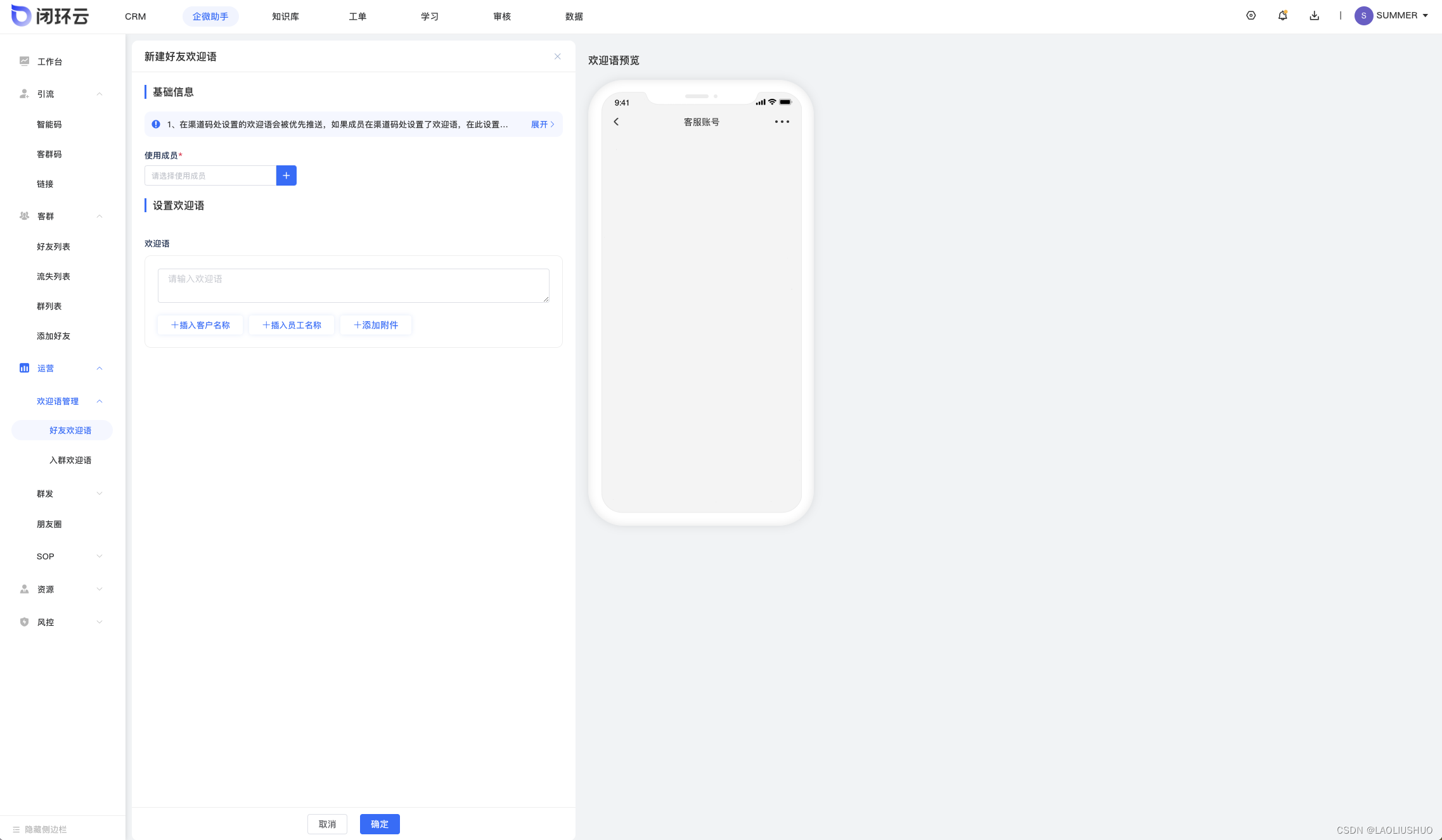This screenshot has height=840, width=1442.
Task: Open the SUMMER account dropdown arrow
Action: [1426, 16]
